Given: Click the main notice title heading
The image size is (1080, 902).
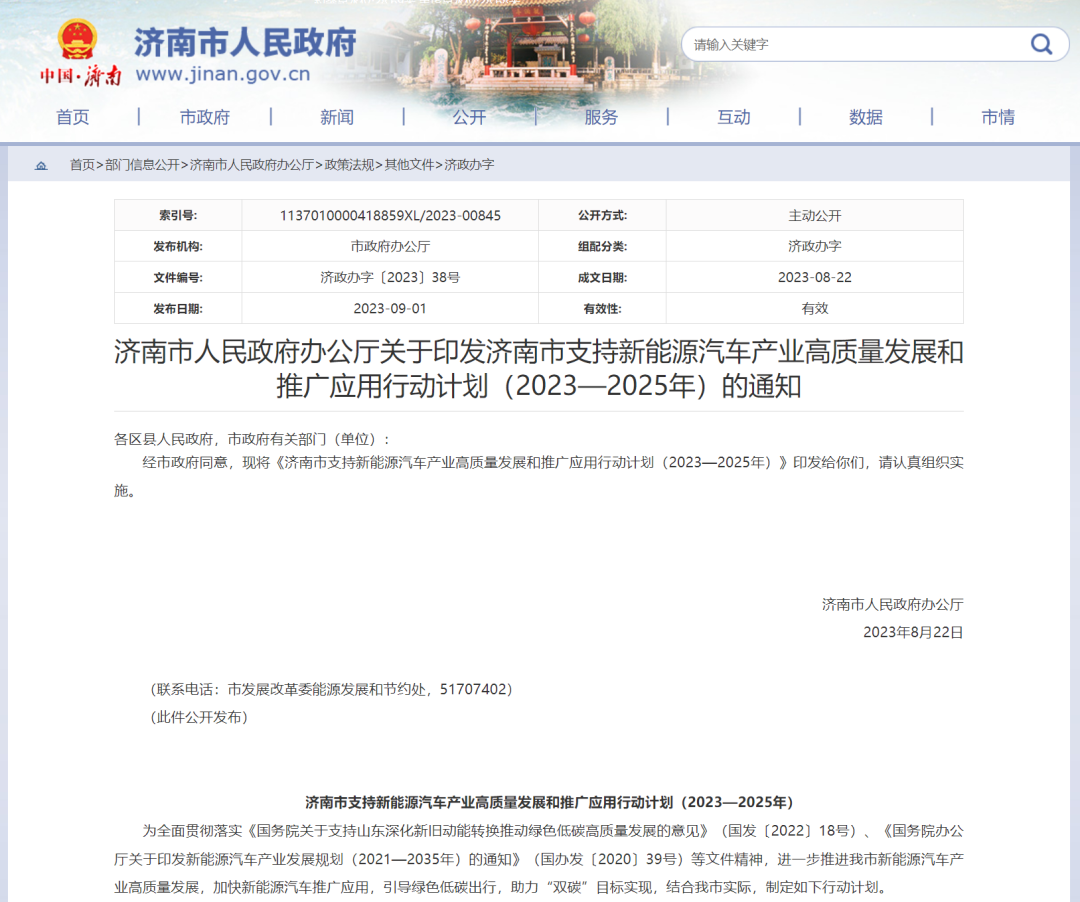Looking at the screenshot, I should (x=539, y=369).
